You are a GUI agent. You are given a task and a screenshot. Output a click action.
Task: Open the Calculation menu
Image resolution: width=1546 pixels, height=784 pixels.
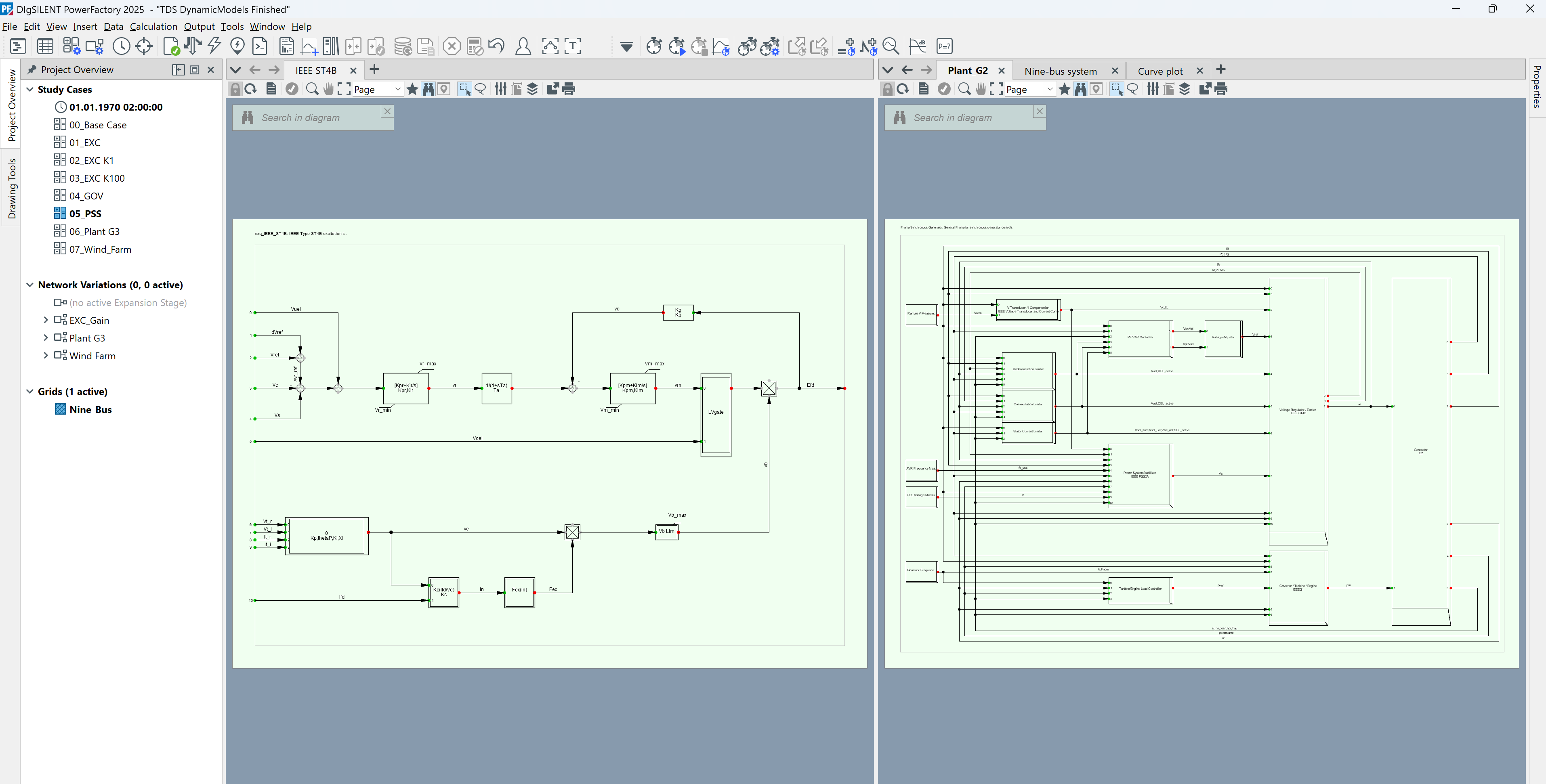pos(153,26)
